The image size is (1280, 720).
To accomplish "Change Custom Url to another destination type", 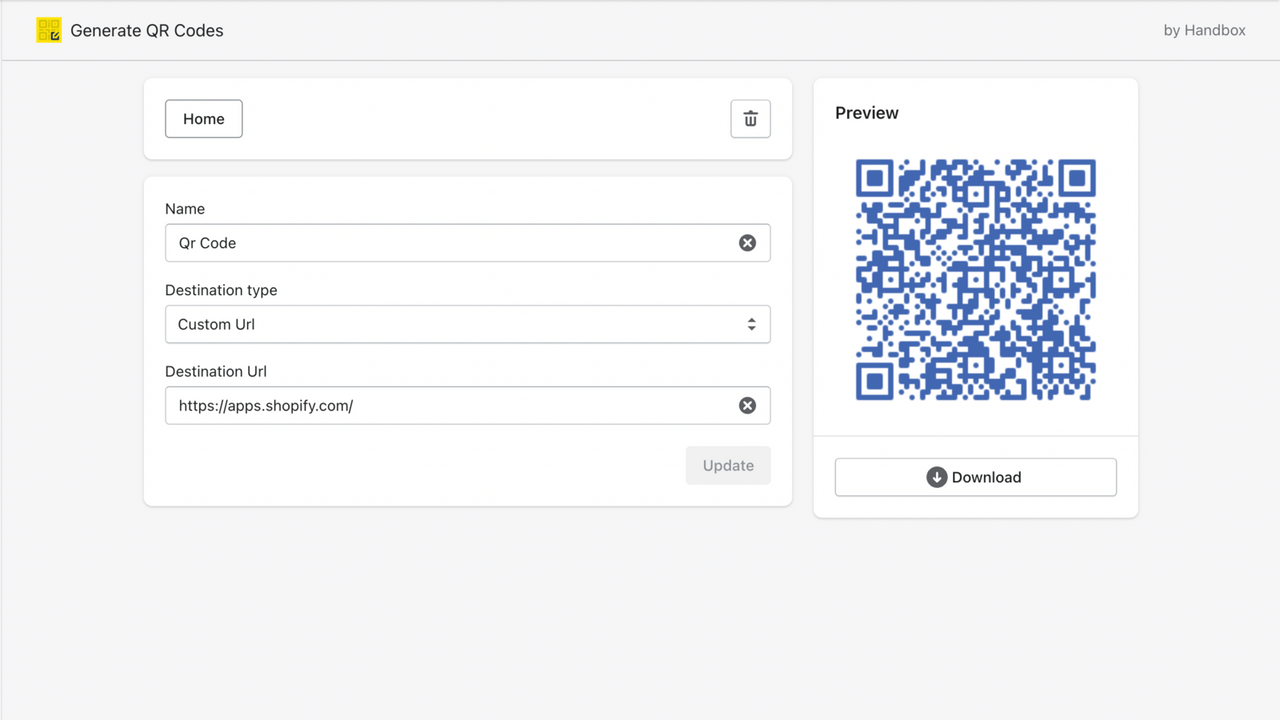I will [467, 324].
